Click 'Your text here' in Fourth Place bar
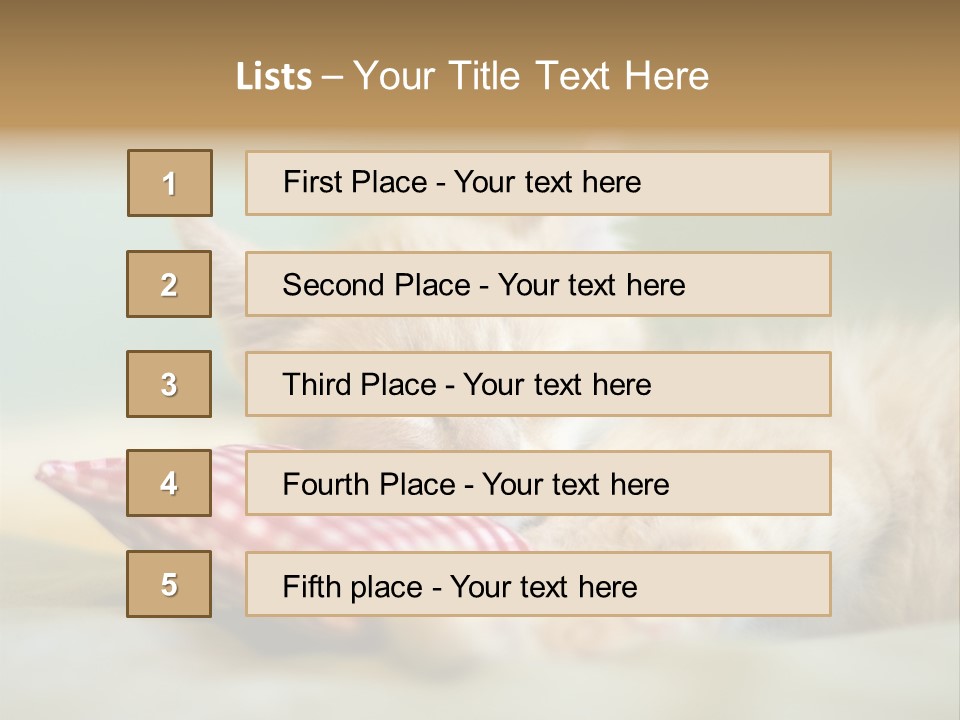Image resolution: width=960 pixels, height=720 pixels. click(x=575, y=485)
